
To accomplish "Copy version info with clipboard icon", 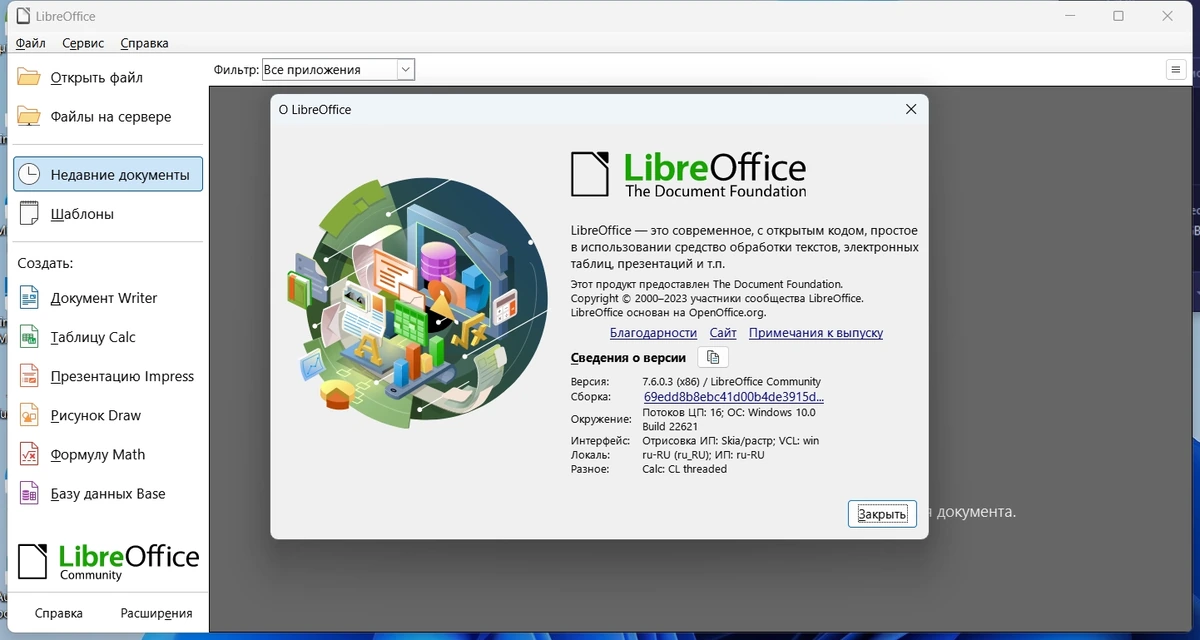I will point(713,357).
